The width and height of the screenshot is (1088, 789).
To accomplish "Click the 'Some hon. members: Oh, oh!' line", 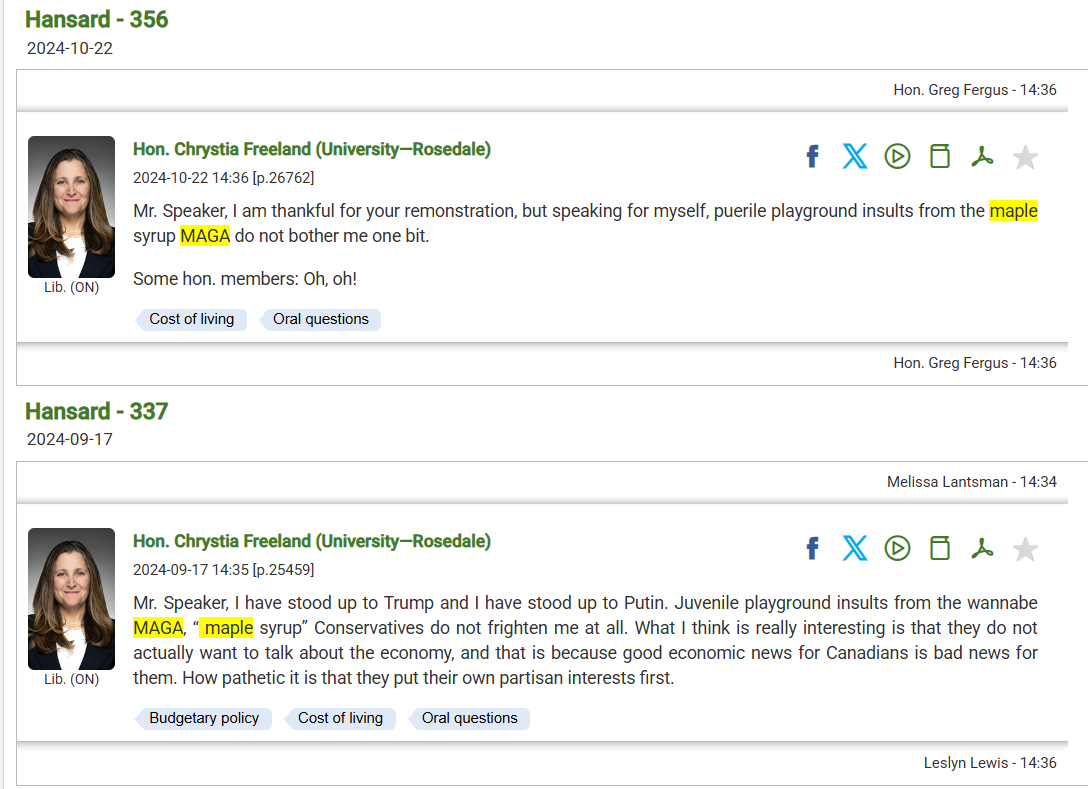I will point(245,279).
